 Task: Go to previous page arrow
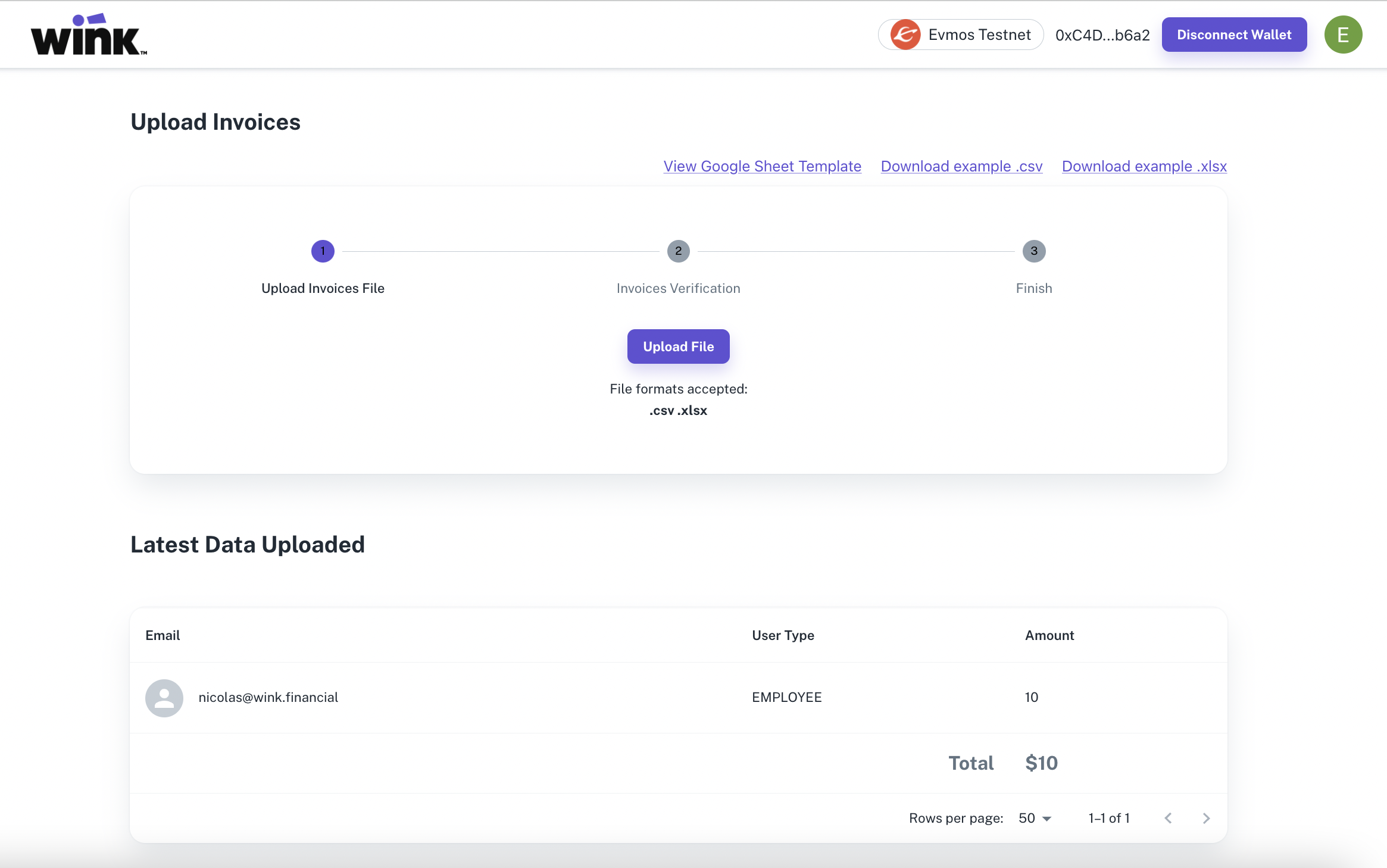point(1168,818)
